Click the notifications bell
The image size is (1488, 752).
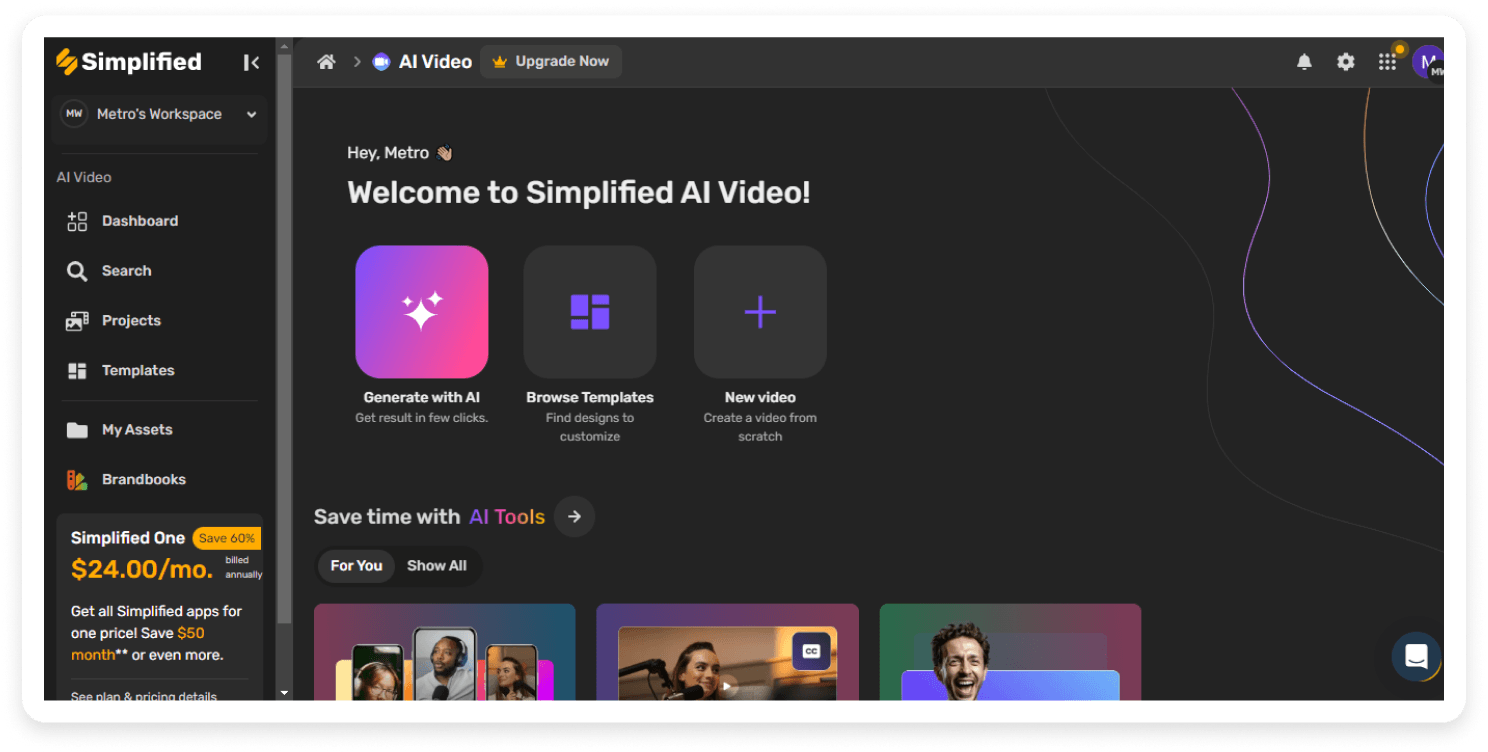click(1304, 61)
